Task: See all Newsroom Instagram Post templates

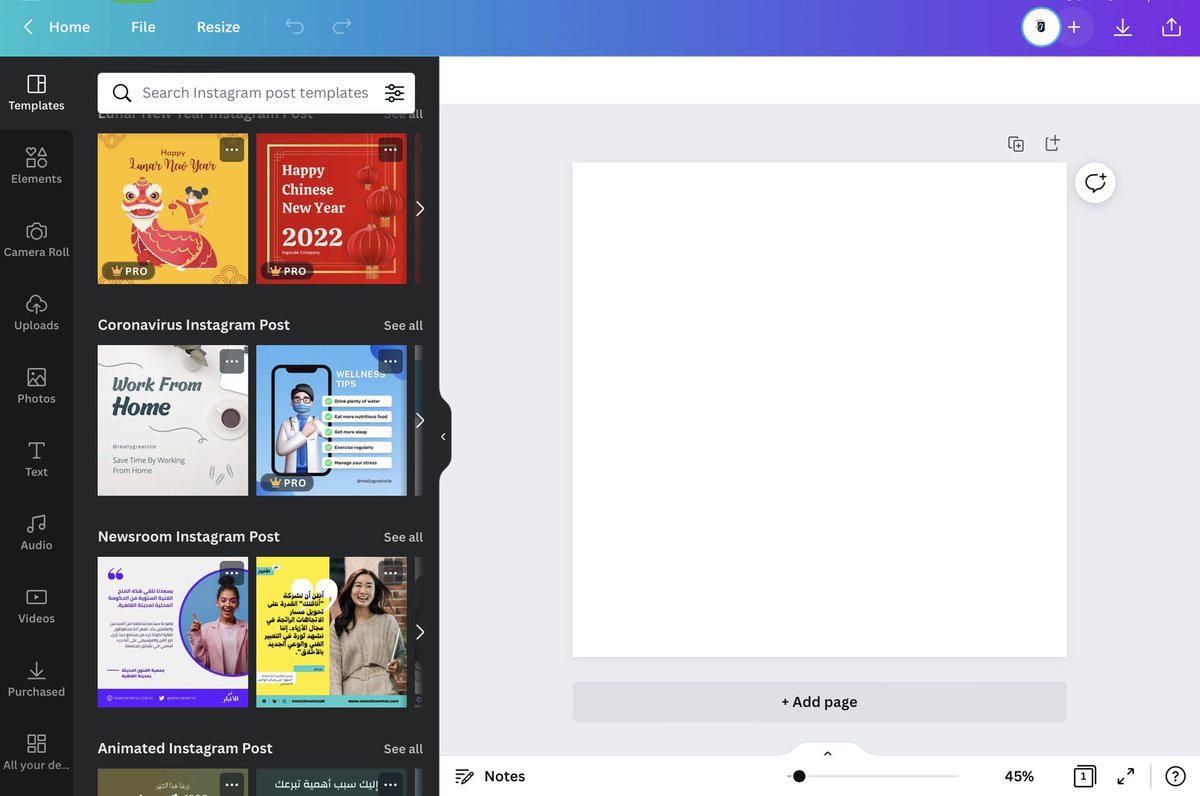Action: [x=403, y=537]
